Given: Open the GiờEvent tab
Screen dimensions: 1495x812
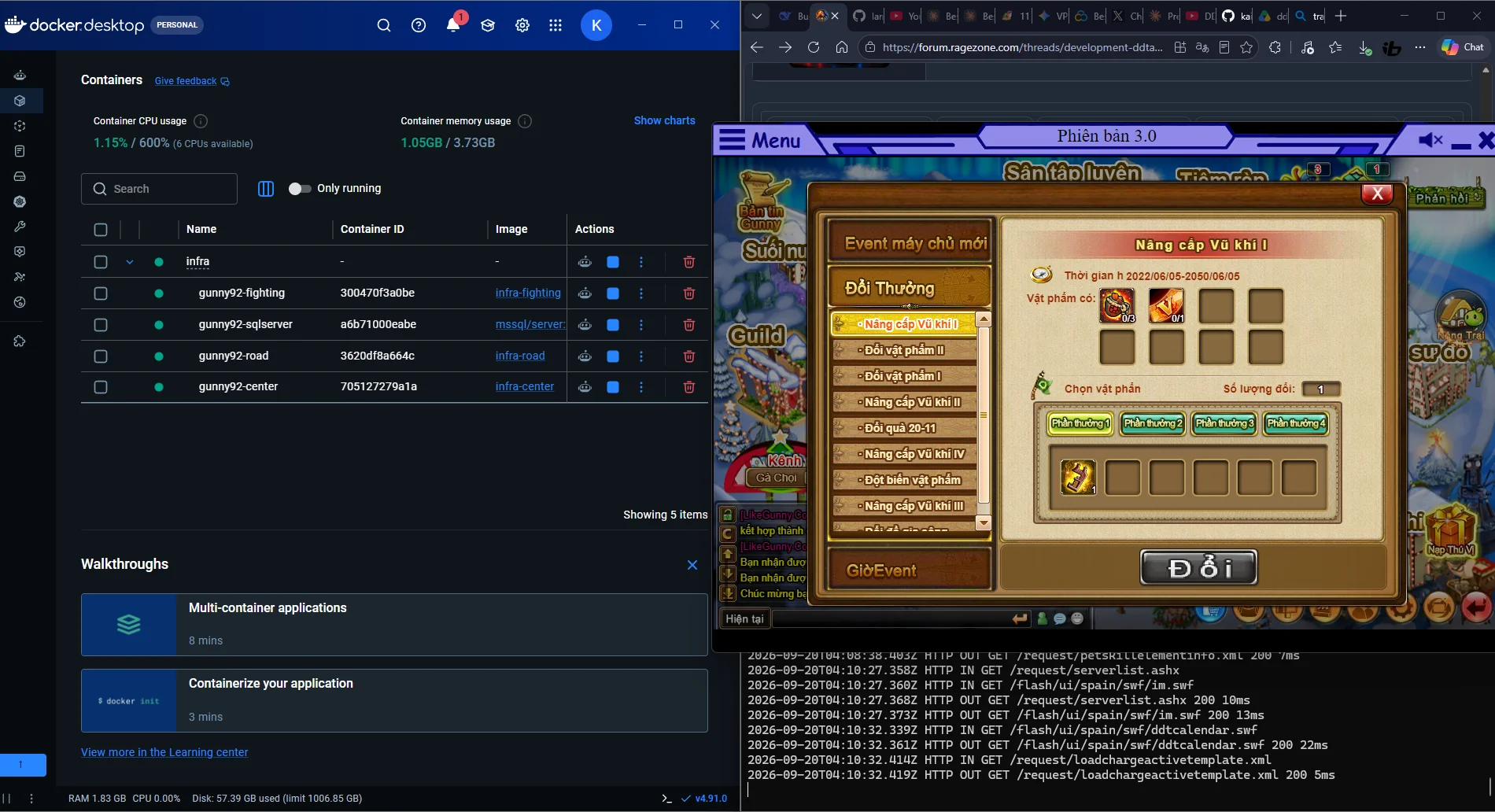Looking at the screenshot, I should (x=910, y=570).
